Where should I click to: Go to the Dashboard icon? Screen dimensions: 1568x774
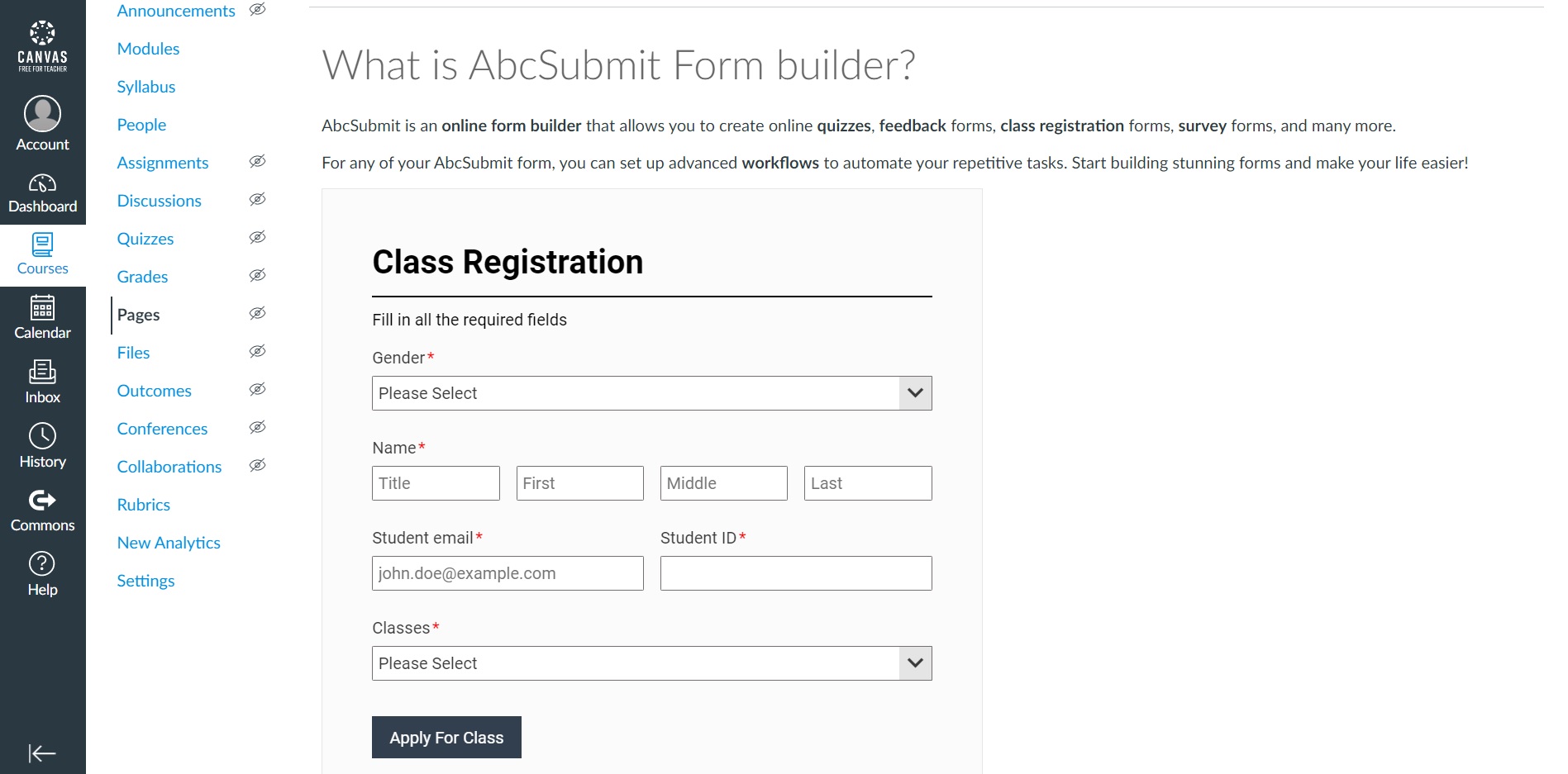tap(42, 183)
